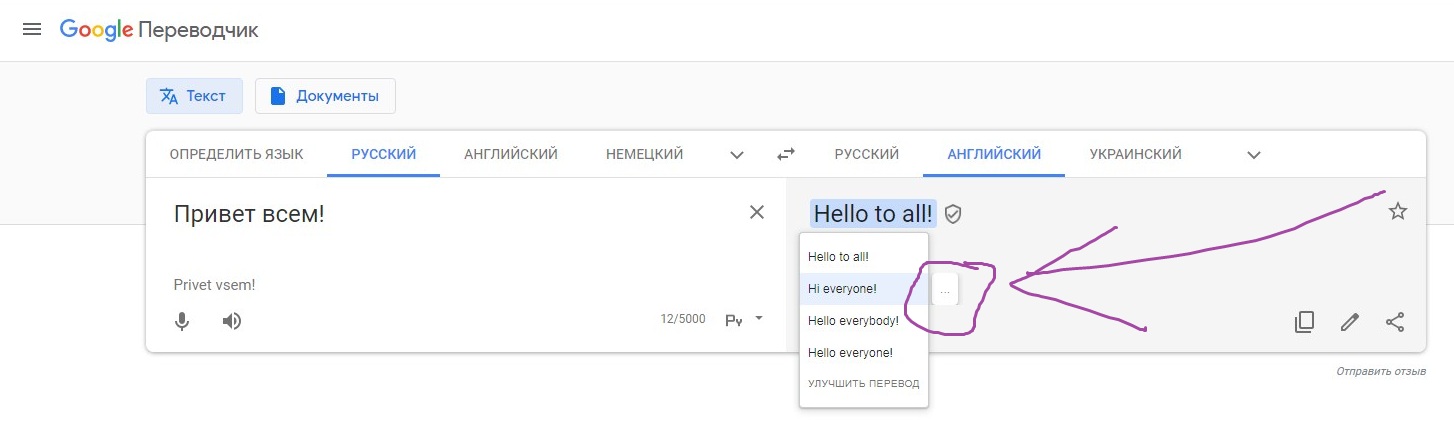The height and width of the screenshot is (432, 1454).
Task: Start voice input with microphone icon
Action: (182, 321)
